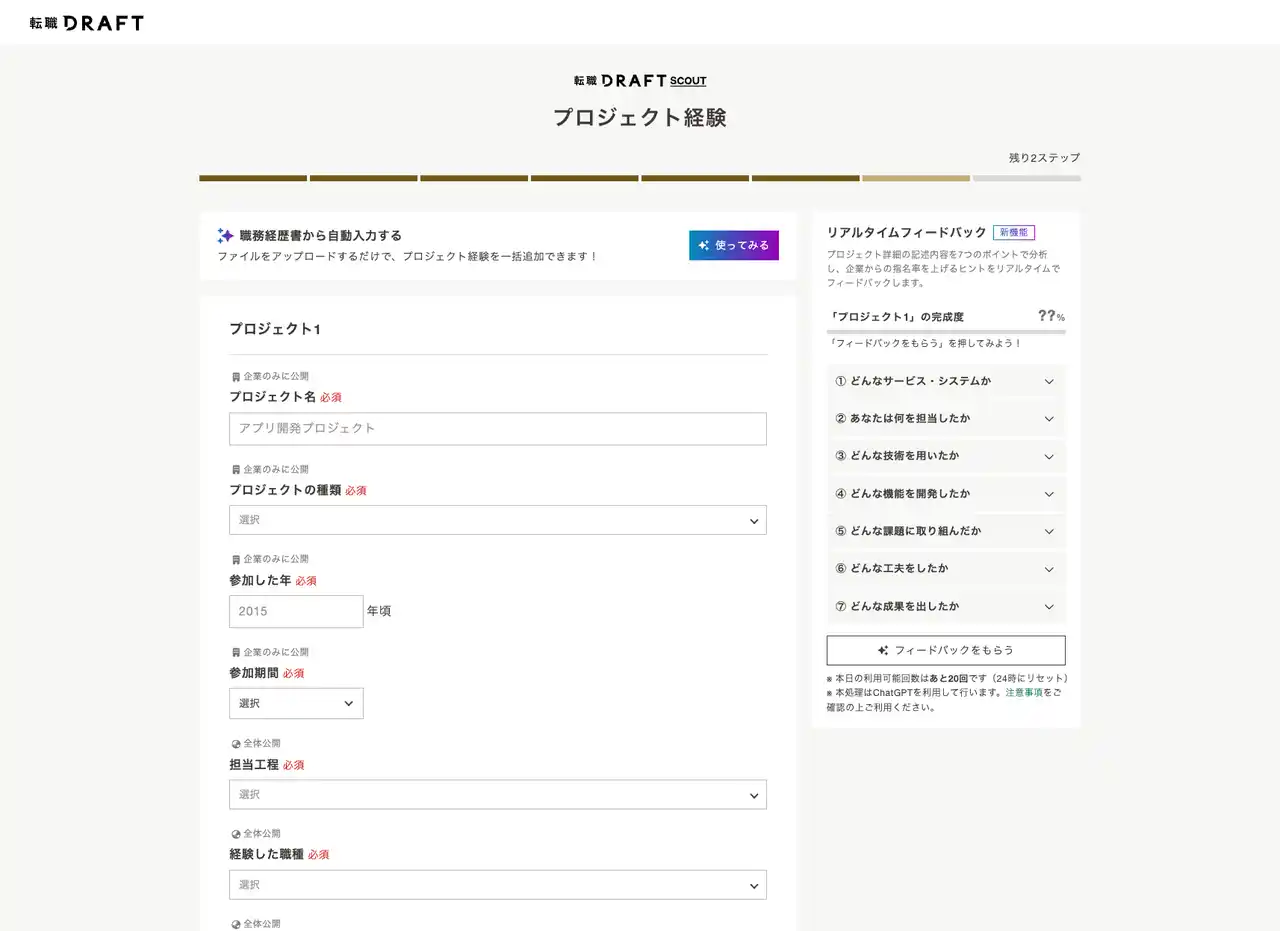The image size is (1280, 931).
Task: Click the 転職DRAFT logo in header
Action: [87, 22]
